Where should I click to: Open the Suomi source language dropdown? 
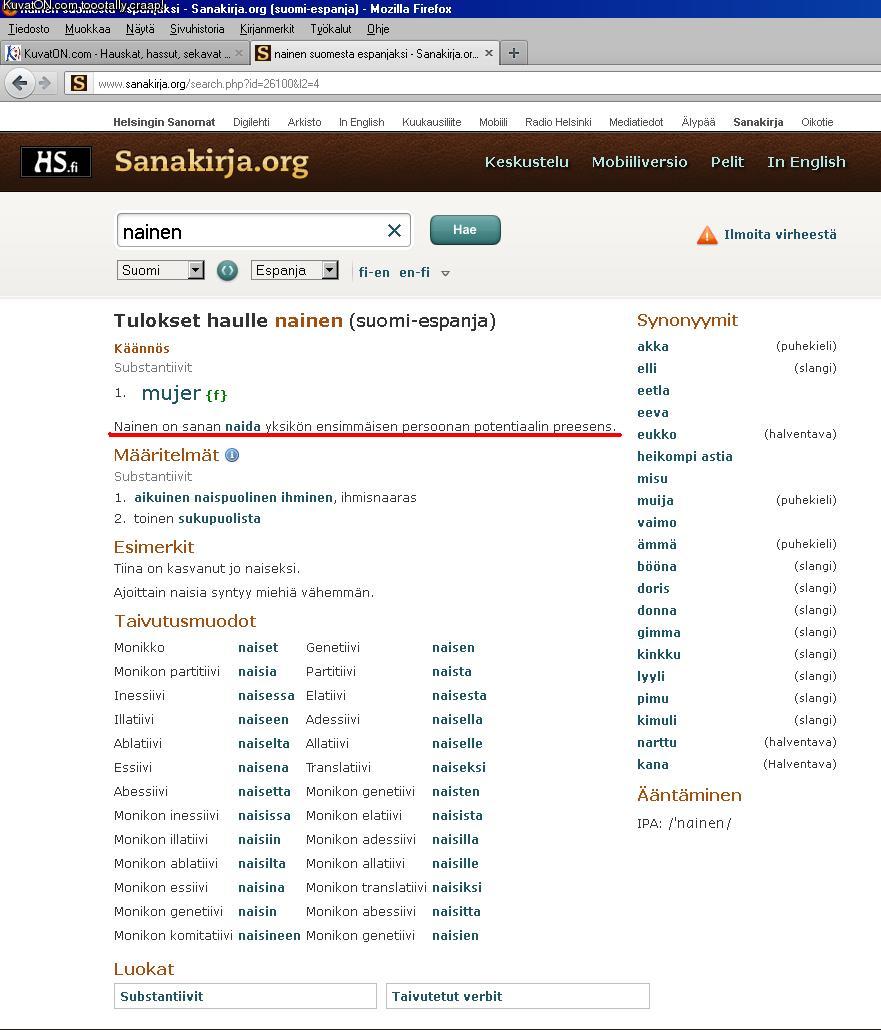point(161,270)
